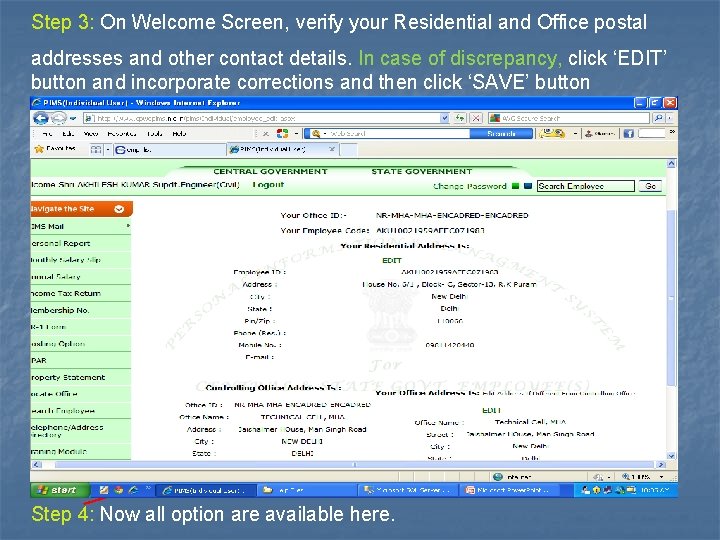Click the horizontal scrollbar right arrow
This screenshot has height=540, width=720.
[661, 465]
